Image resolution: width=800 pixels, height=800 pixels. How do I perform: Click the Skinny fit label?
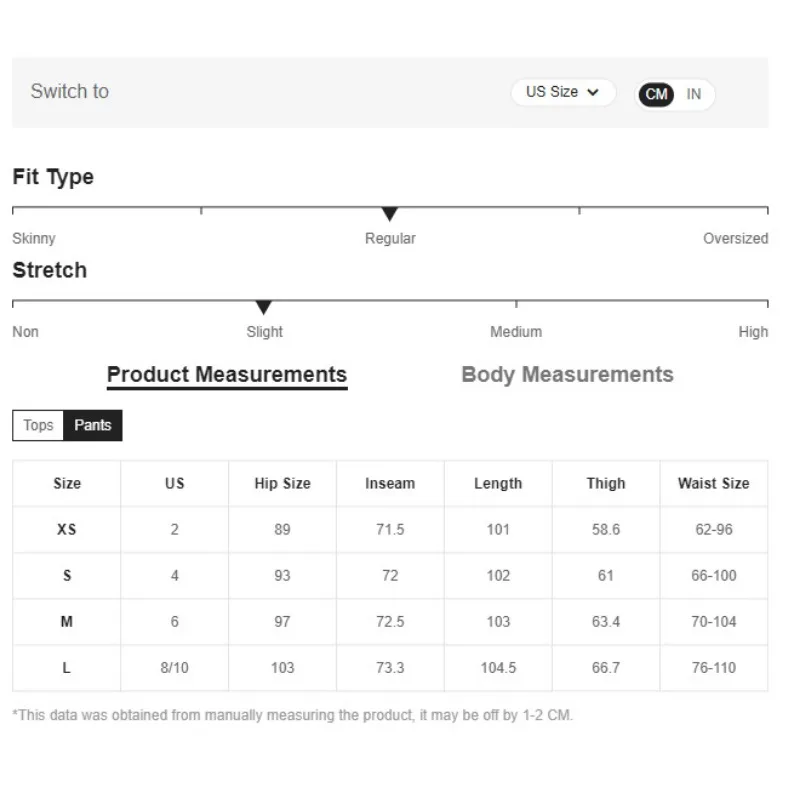pos(34,238)
